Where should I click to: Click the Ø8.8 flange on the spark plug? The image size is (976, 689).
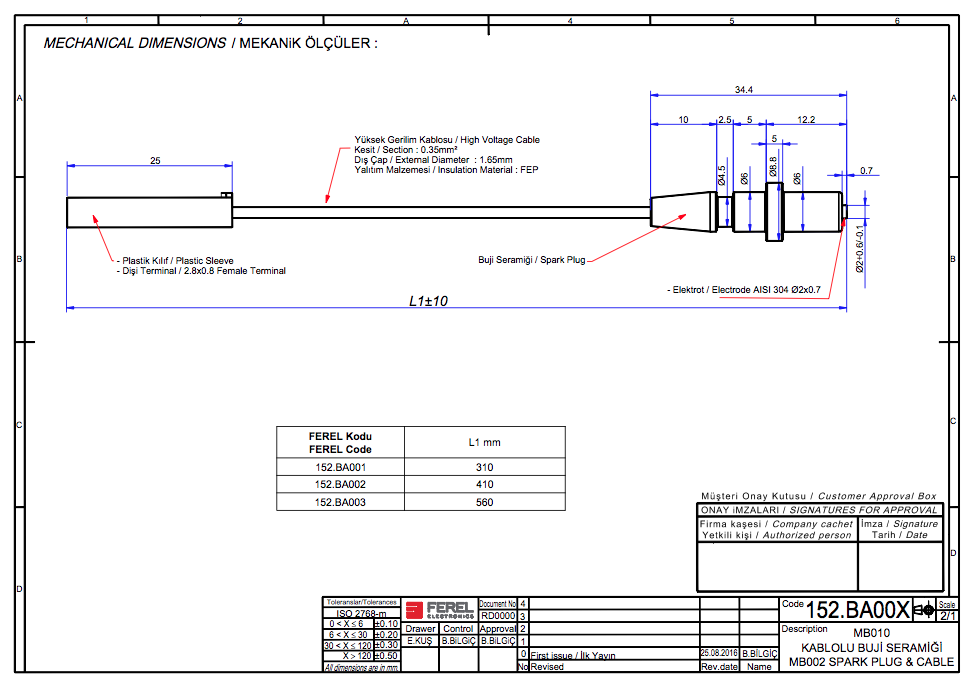[x=773, y=211]
